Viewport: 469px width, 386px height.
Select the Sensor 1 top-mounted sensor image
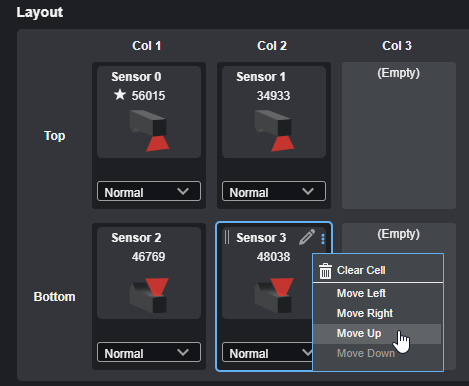(274, 131)
